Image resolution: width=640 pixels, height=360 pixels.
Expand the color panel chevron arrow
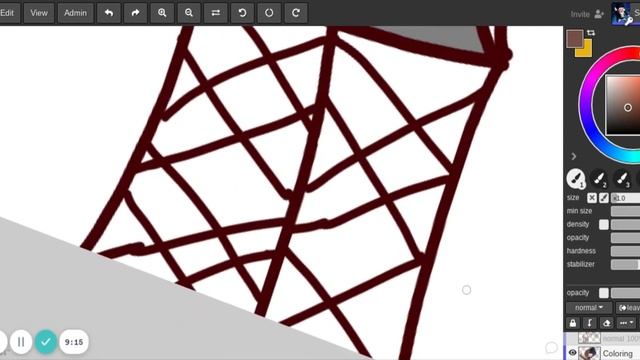point(574,156)
